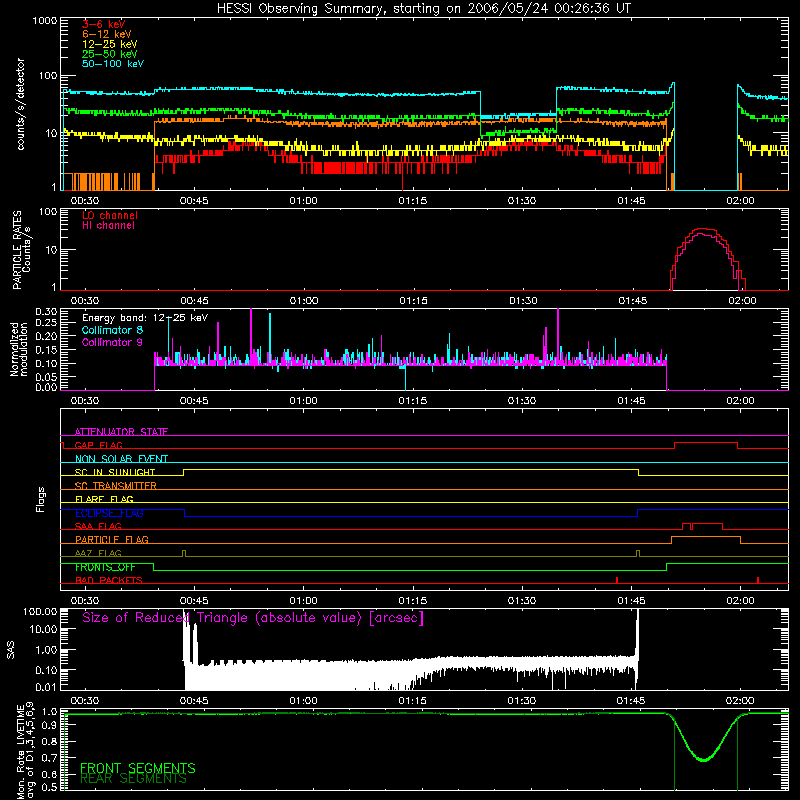
Task: Click the BAD PACKETS flag label
Action: tap(109, 580)
